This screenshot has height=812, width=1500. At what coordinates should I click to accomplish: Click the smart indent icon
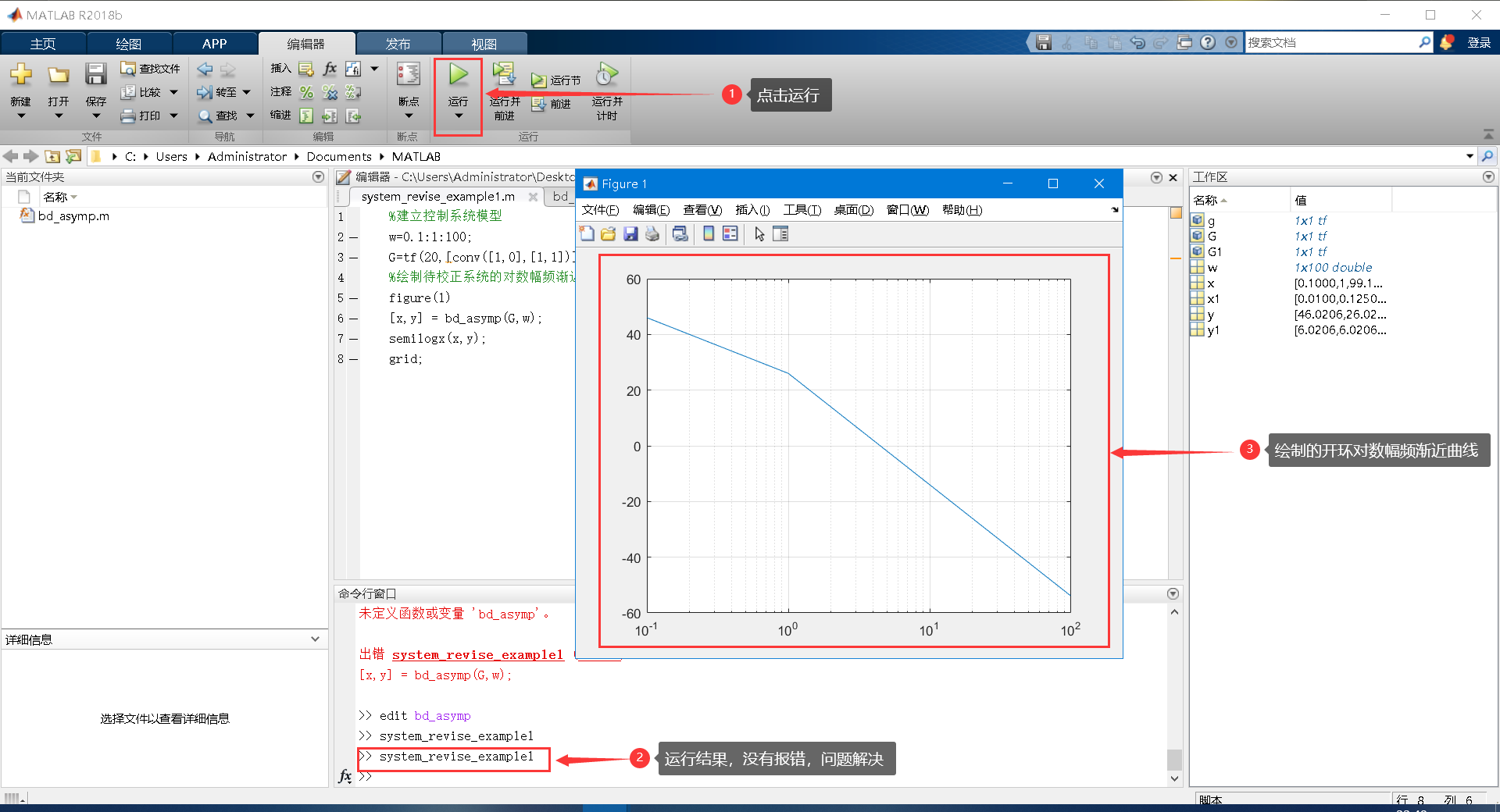(x=306, y=116)
